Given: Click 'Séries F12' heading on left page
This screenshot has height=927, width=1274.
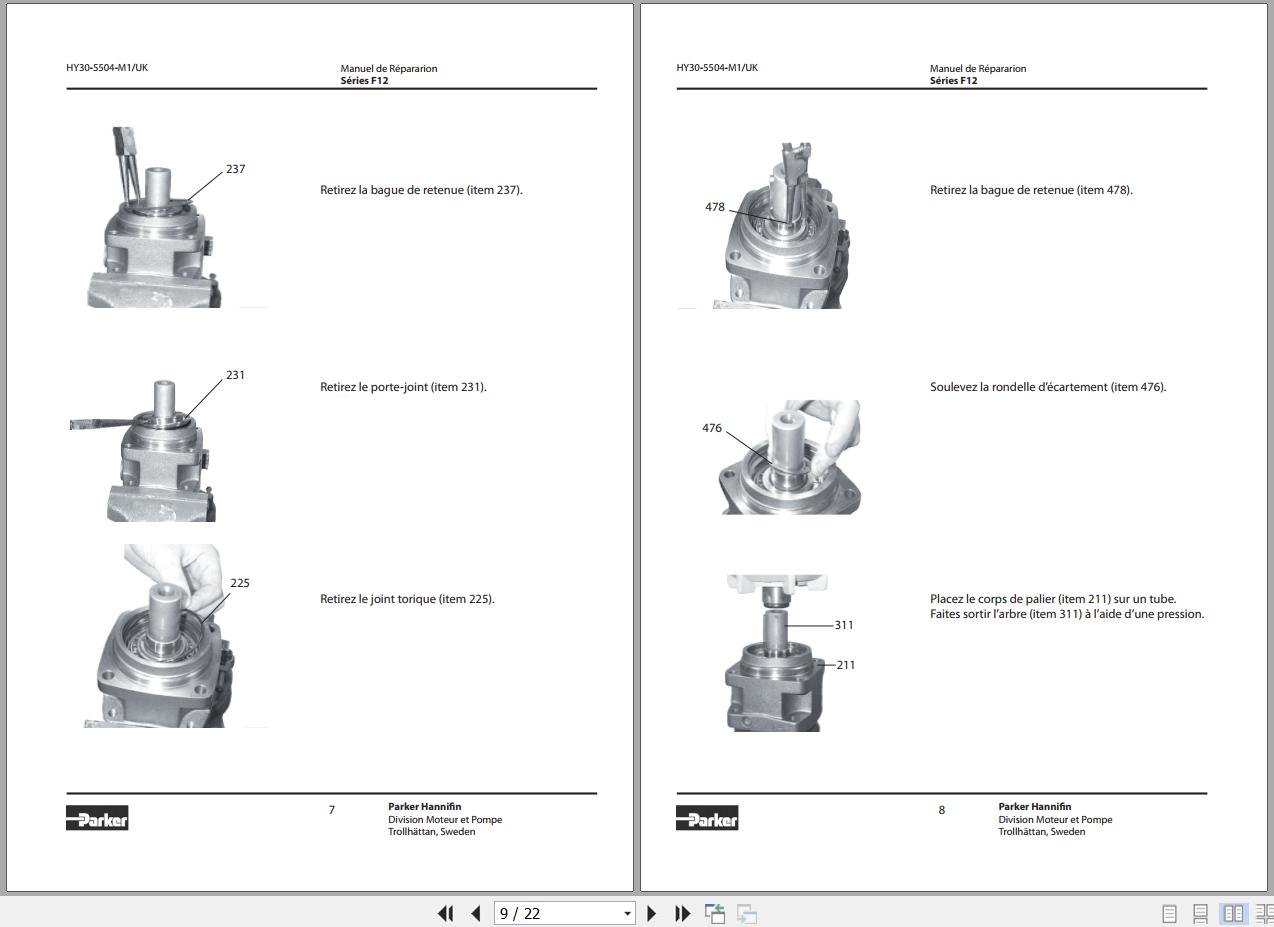Looking at the screenshot, I should [364, 81].
